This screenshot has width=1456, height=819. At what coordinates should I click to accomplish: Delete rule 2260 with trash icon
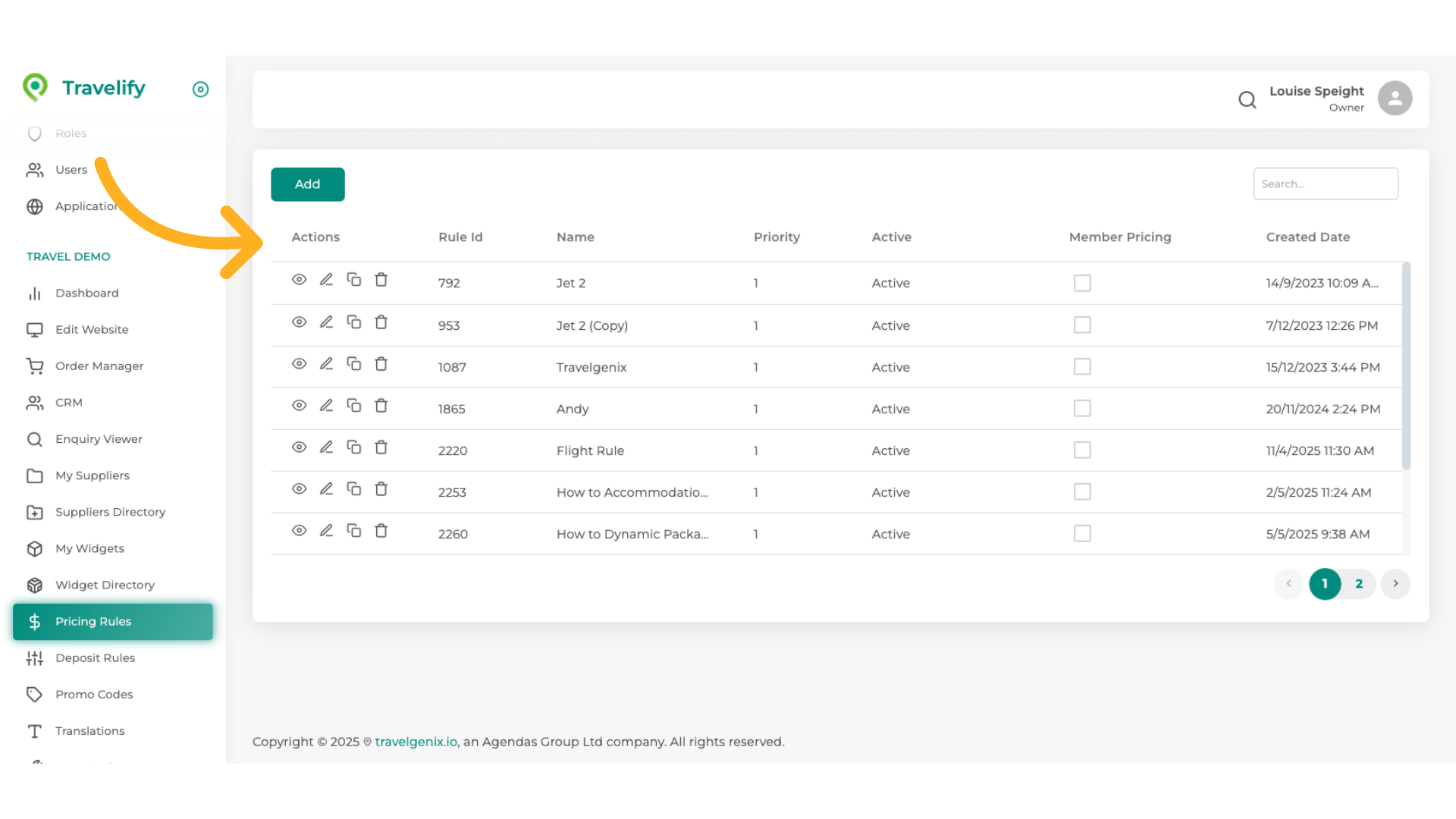[x=381, y=531]
